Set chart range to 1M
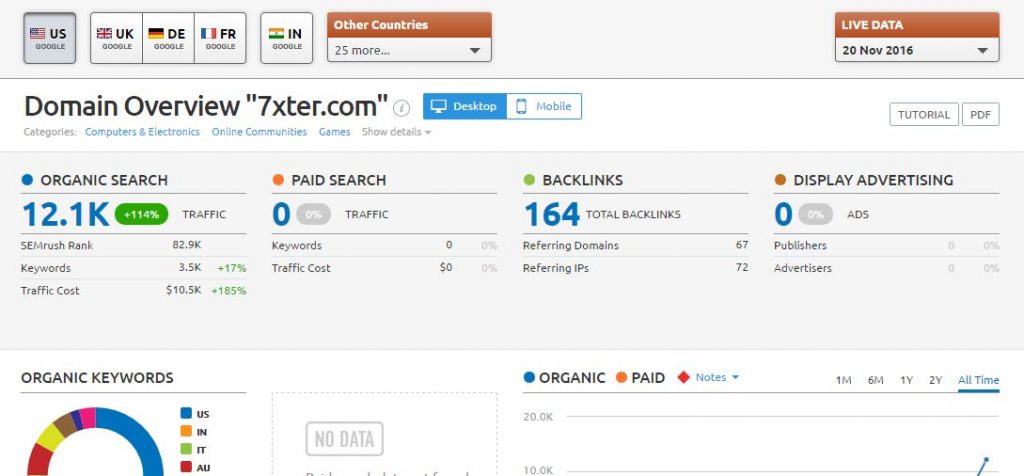Image resolution: width=1024 pixels, height=476 pixels. [x=843, y=380]
